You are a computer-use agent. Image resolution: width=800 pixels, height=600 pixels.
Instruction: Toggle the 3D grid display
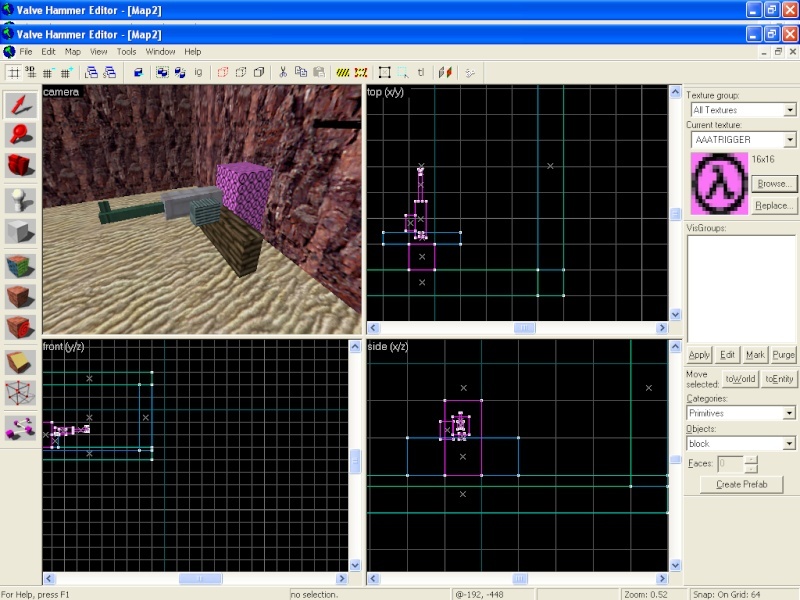click(x=31, y=72)
